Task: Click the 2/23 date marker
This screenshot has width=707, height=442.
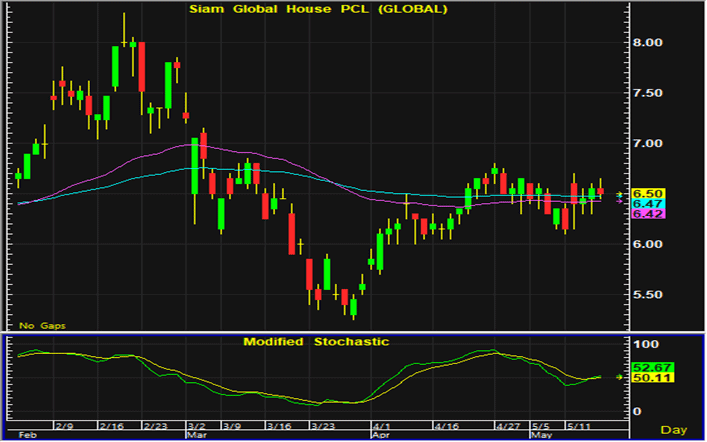Action: [156, 426]
